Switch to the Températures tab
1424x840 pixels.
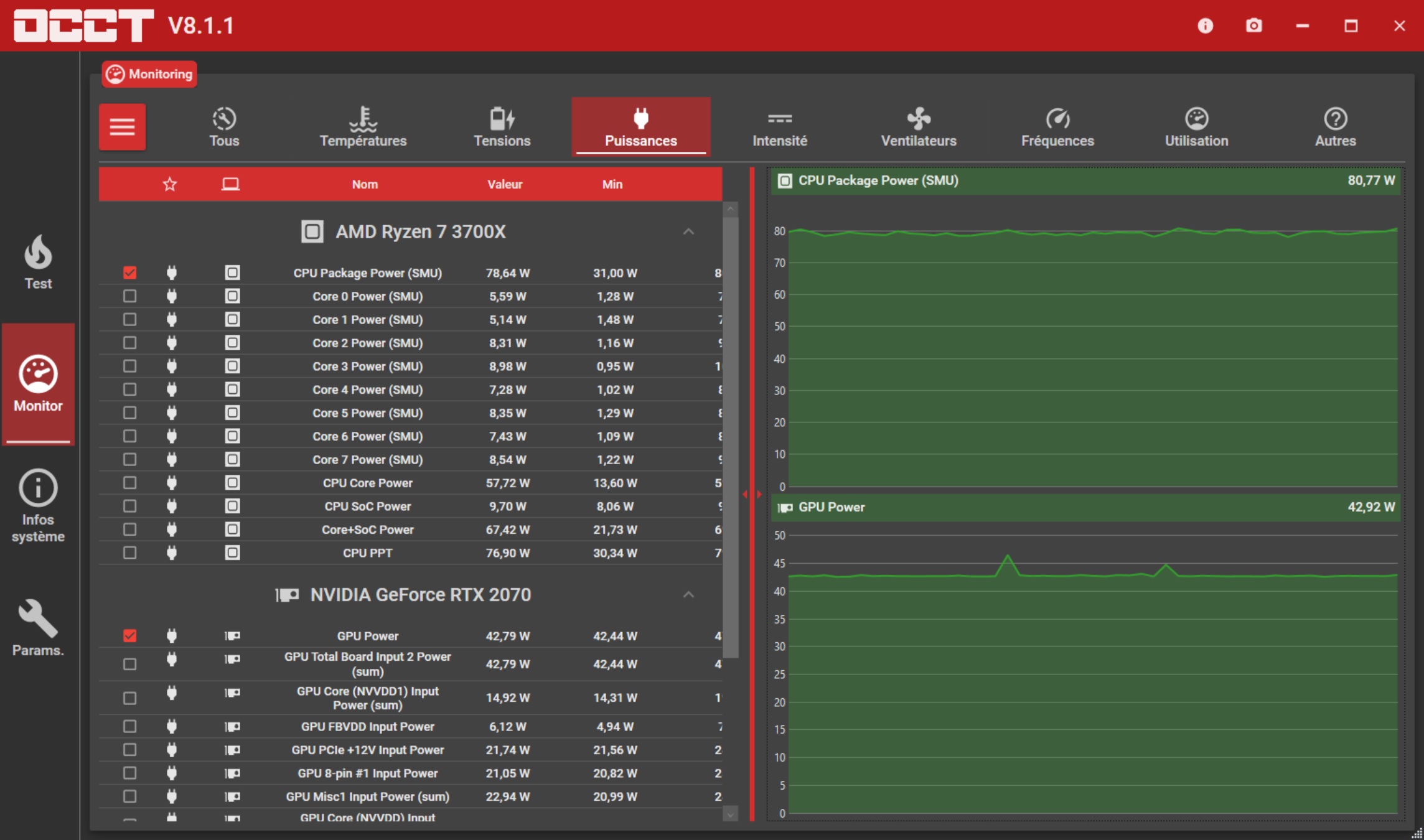click(x=363, y=127)
